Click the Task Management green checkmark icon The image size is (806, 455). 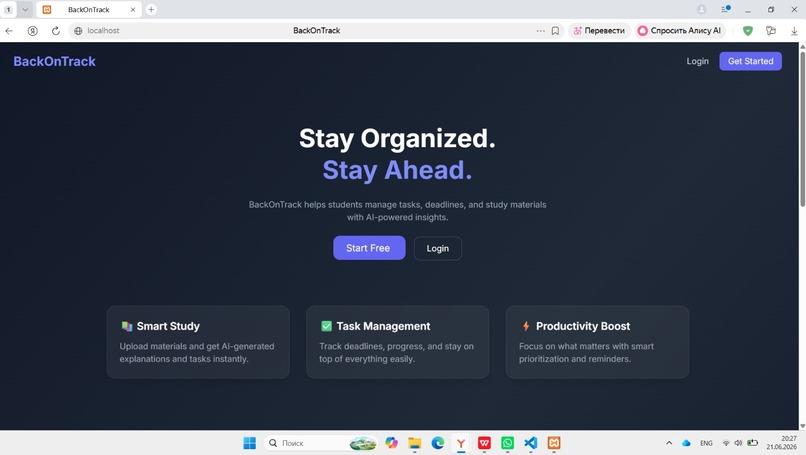click(x=326, y=326)
